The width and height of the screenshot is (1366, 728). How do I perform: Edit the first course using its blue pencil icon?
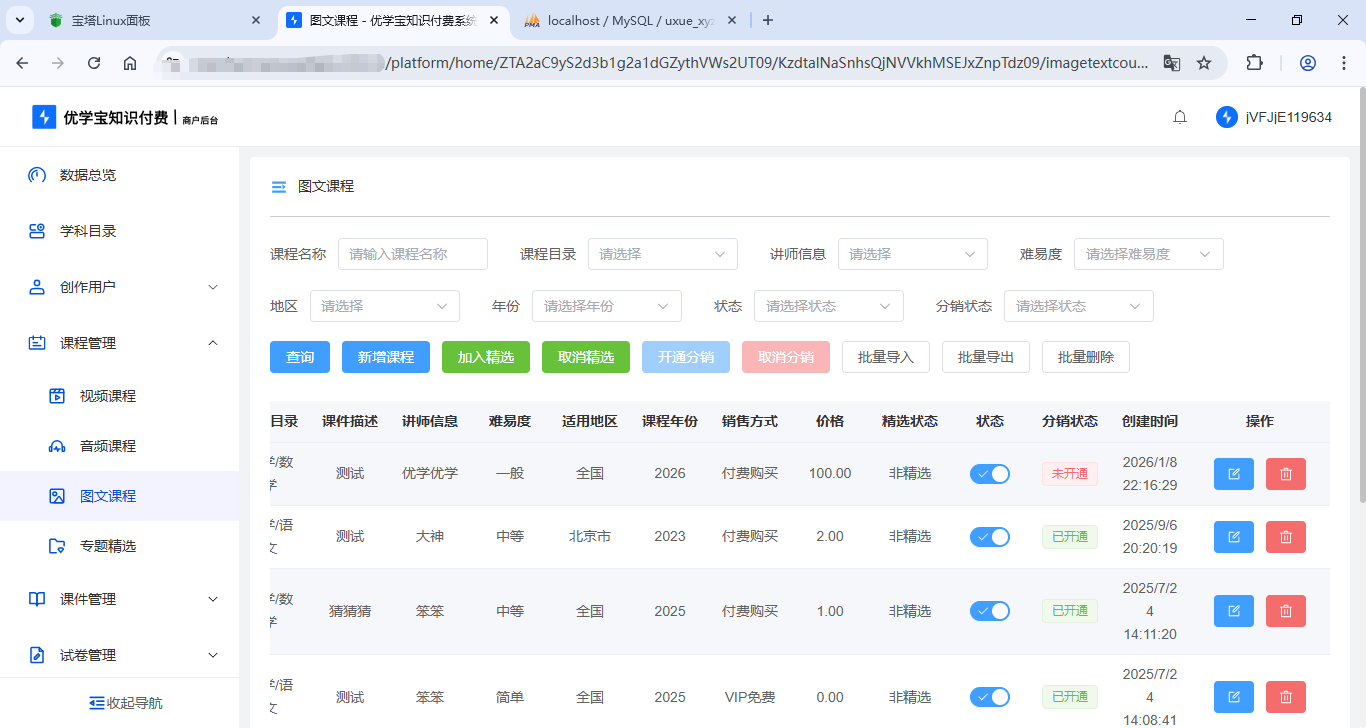click(x=1233, y=473)
